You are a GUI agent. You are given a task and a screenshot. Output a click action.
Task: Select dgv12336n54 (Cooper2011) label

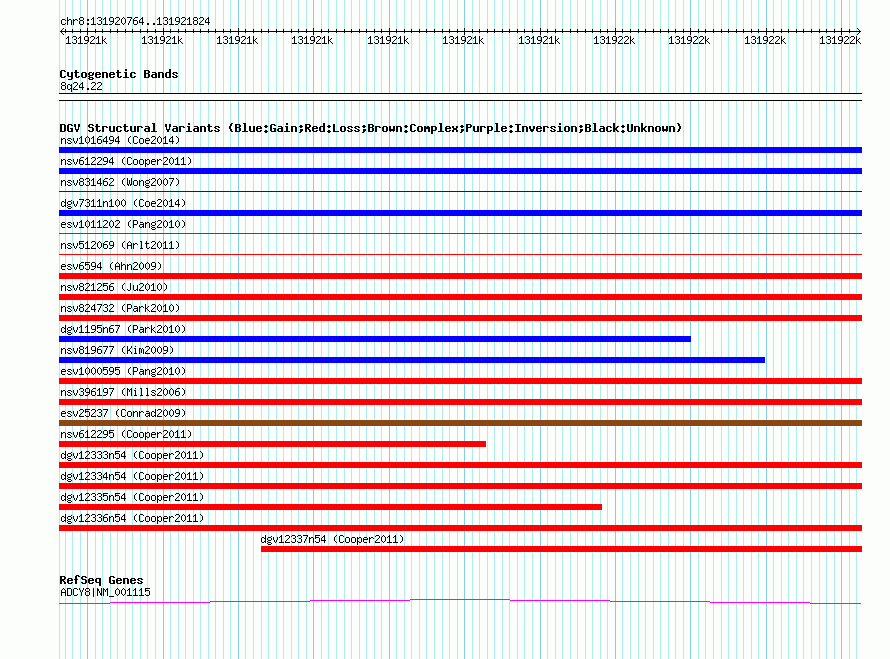132,518
